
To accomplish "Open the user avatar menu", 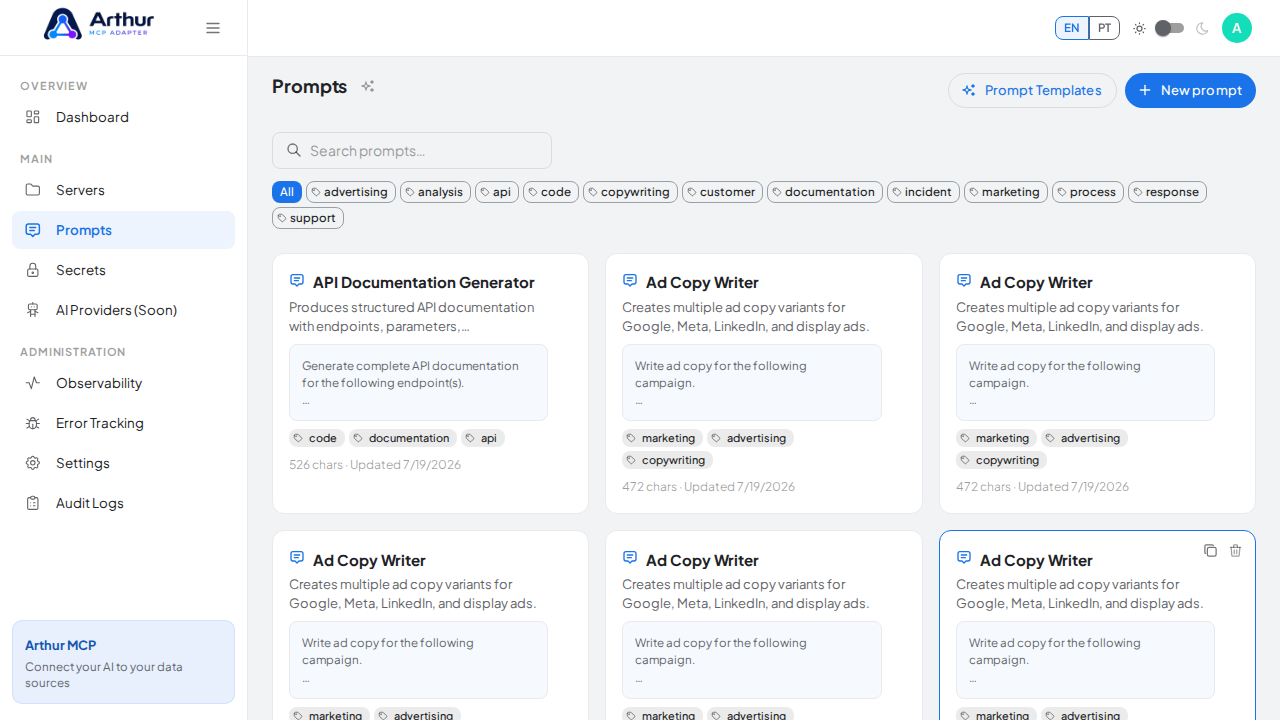I will (1237, 28).
